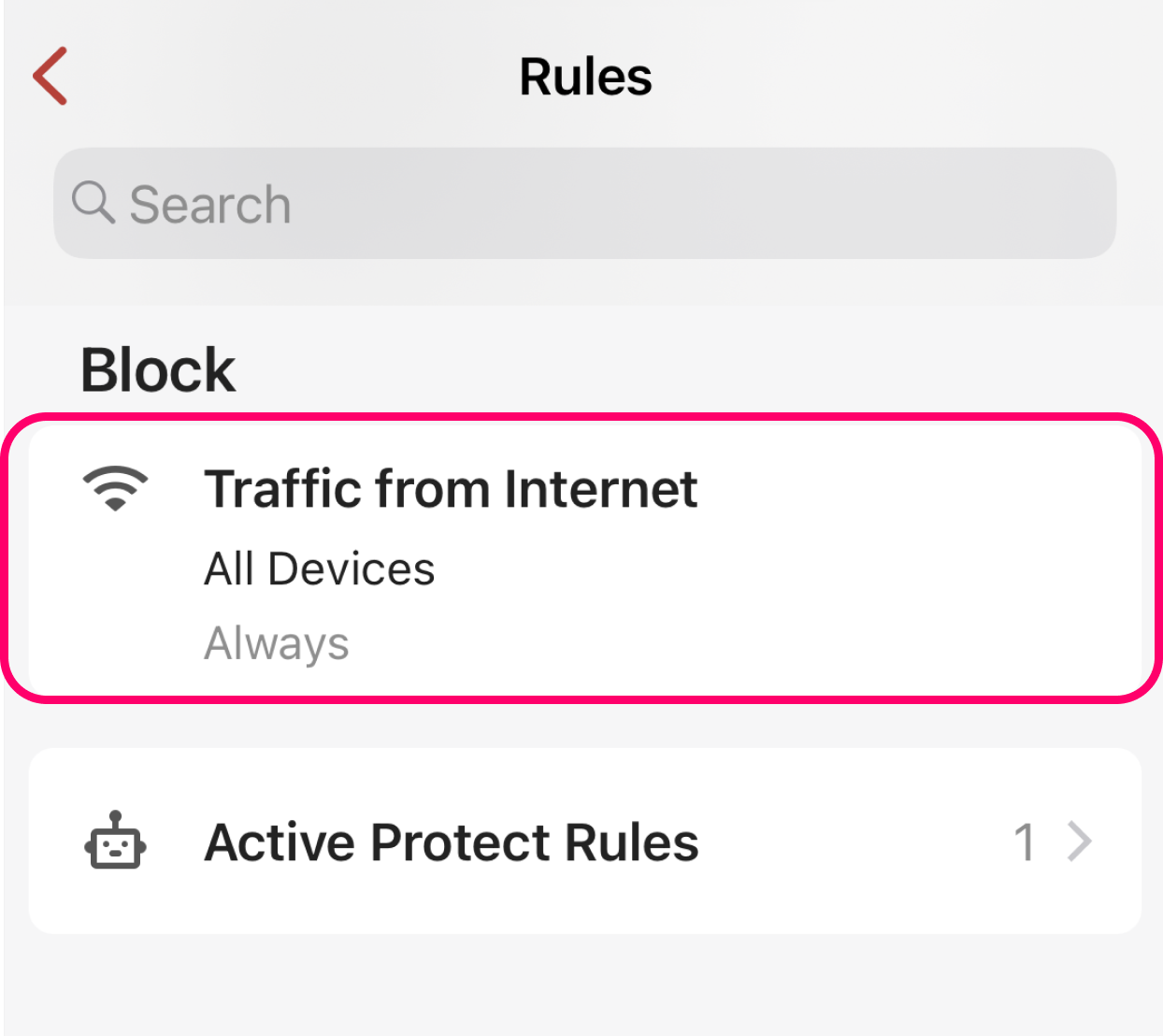Viewport: 1163px width, 1036px height.
Task: Expand Active Protect Rules via the chevron
Action: coord(1080,841)
